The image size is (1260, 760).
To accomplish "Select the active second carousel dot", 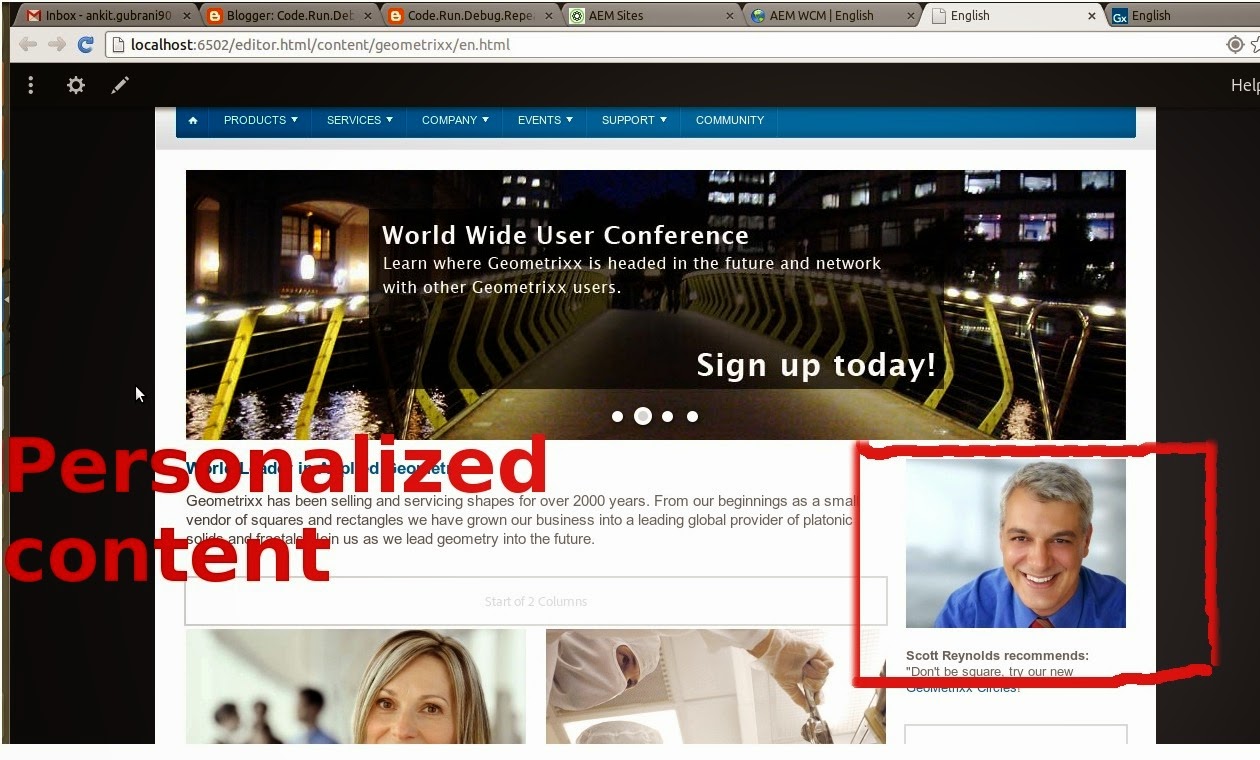I will pyautogui.click(x=643, y=416).
